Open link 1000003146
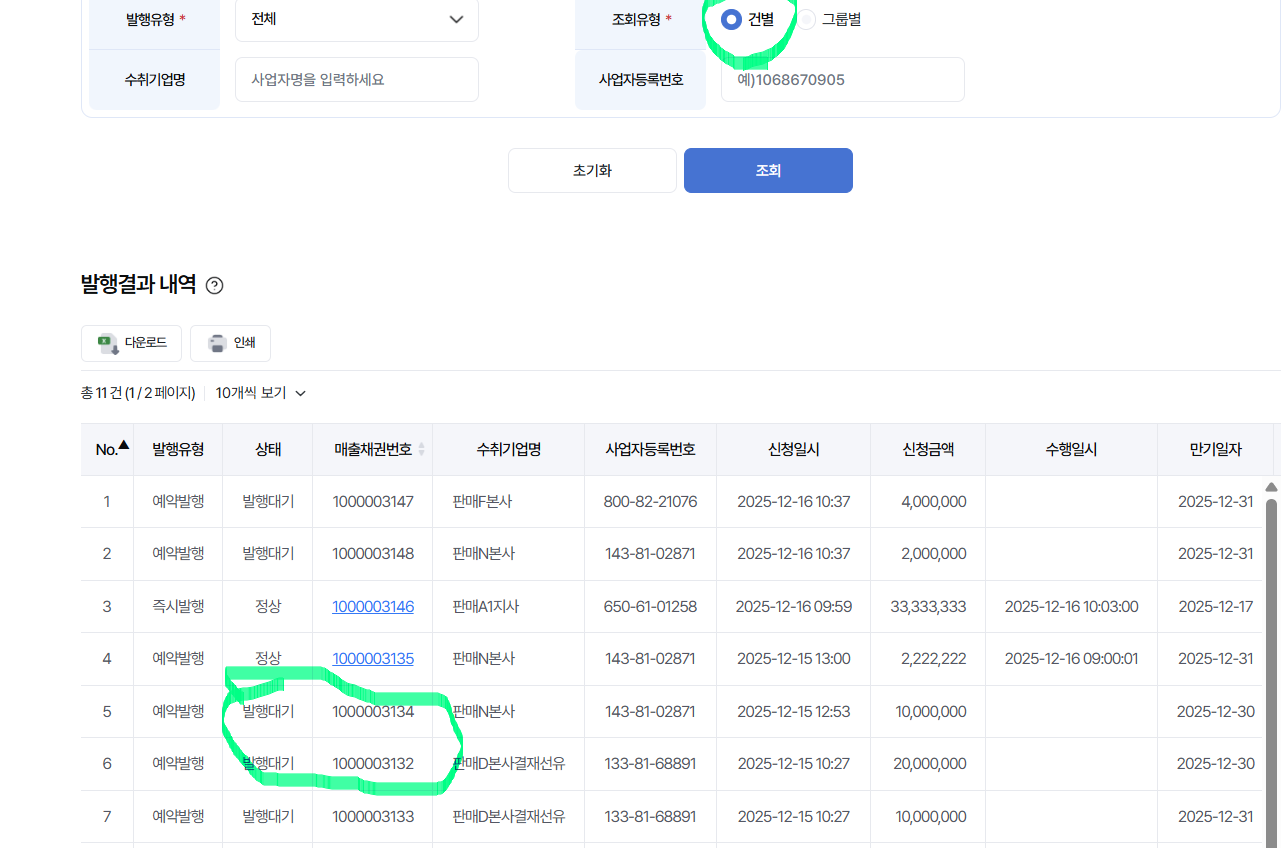 point(373,606)
